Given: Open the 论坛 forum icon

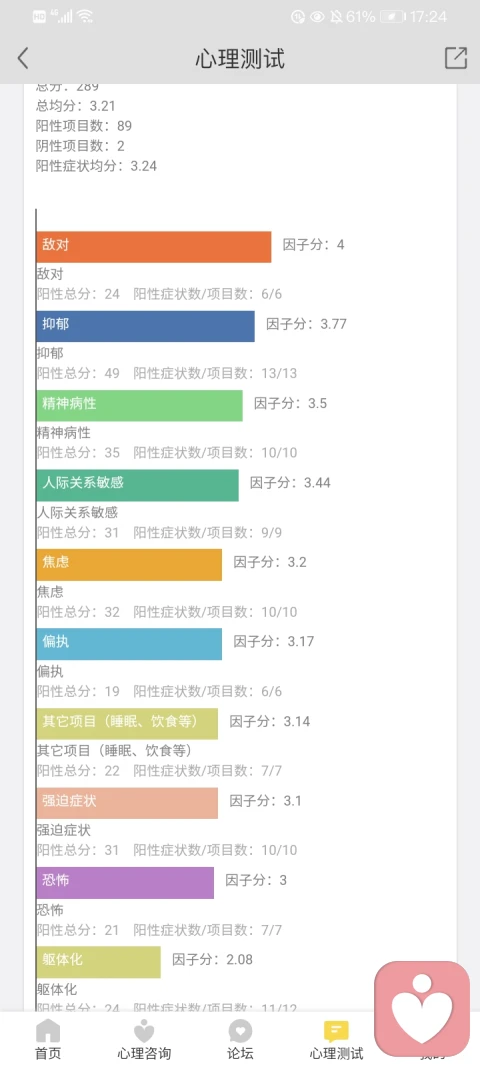Looking at the screenshot, I should coord(240,1032).
